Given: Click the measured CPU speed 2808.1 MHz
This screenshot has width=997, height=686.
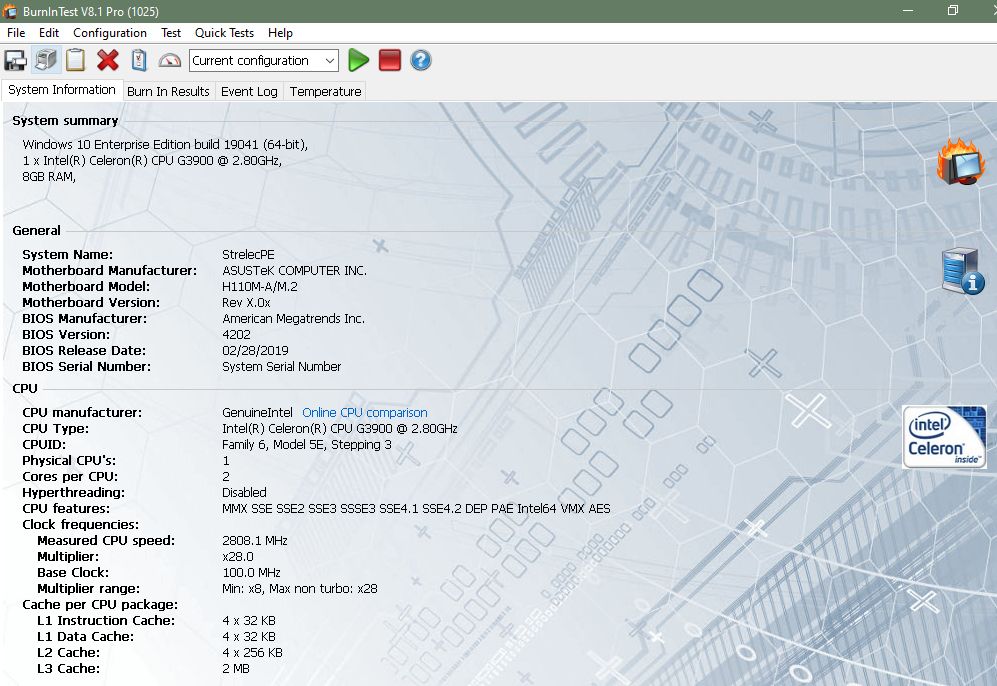Looking at the screenshot, I should click(x=254, y=540).
